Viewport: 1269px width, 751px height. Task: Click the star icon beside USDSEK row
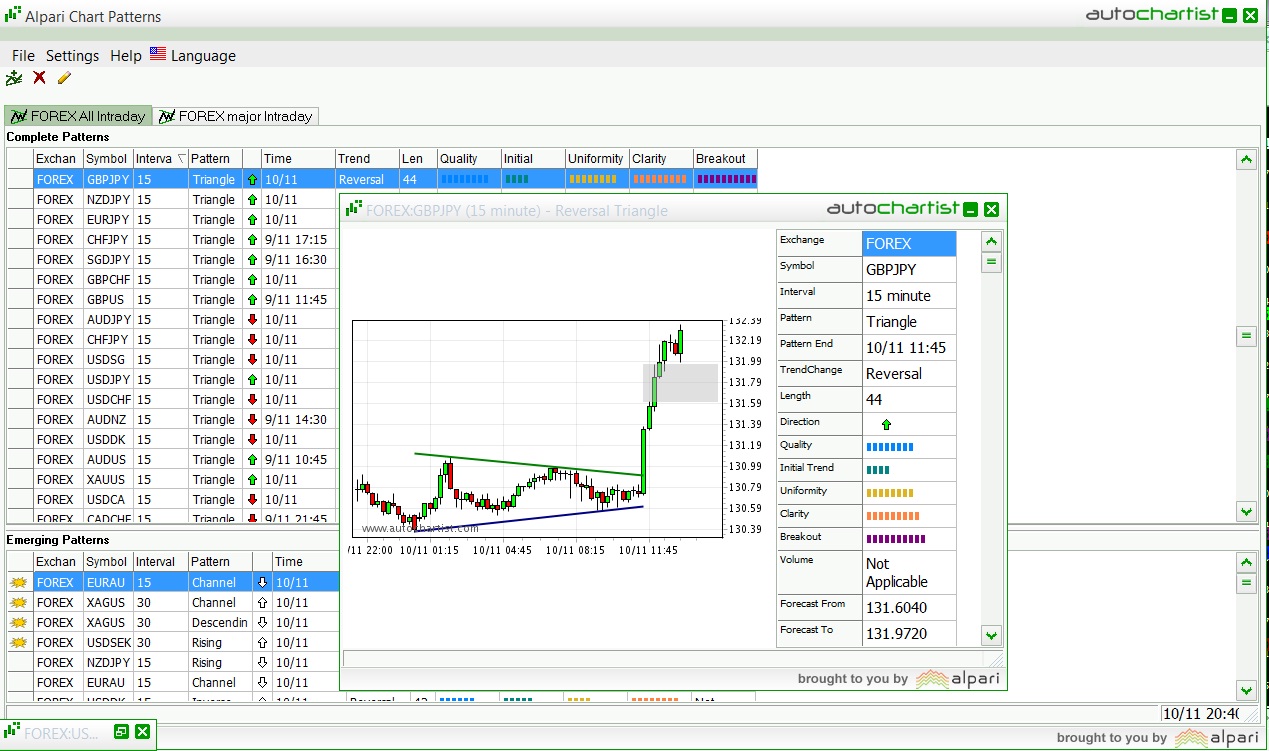(x=18, y=643)
